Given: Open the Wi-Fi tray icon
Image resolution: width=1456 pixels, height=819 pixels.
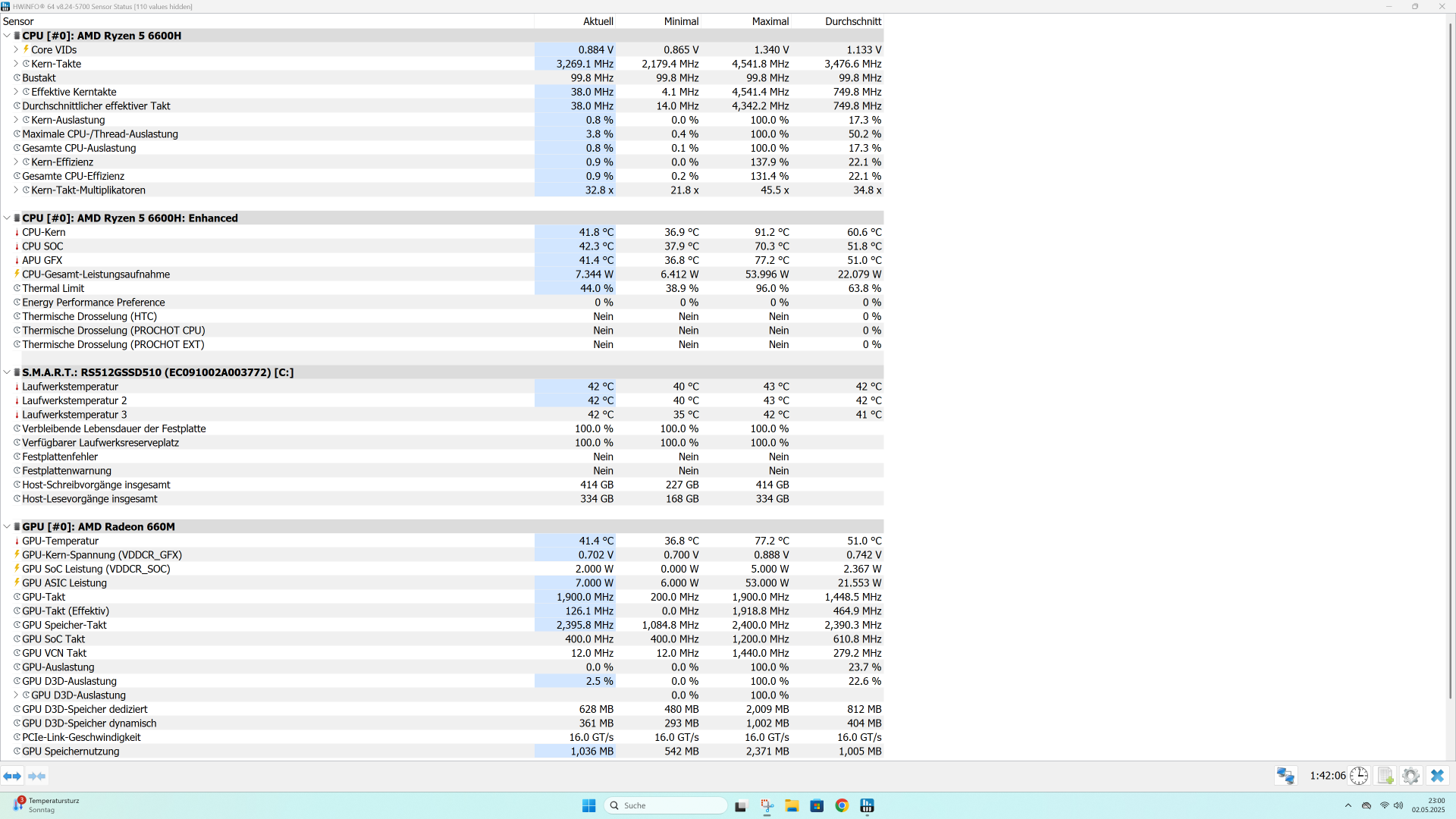Looking at the screenshot, I should pyautogui.click(x=1384, y=805).
